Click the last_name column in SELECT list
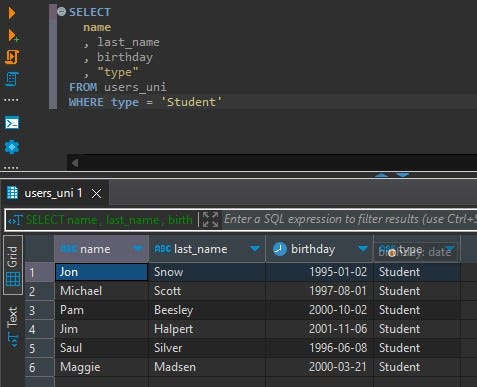Viewport: 477px width, 387px height. pos(128,42)
